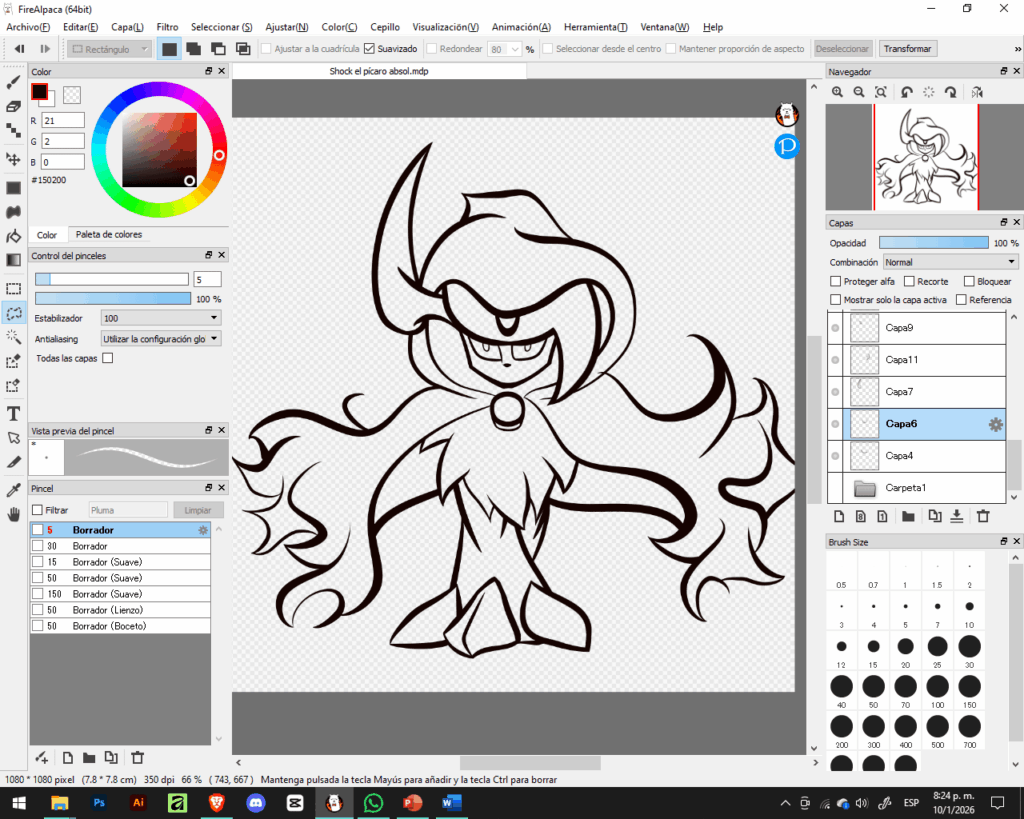Create a new layer with the new layer icon
The image size is (1024, 819).
(x=839, y=516)
